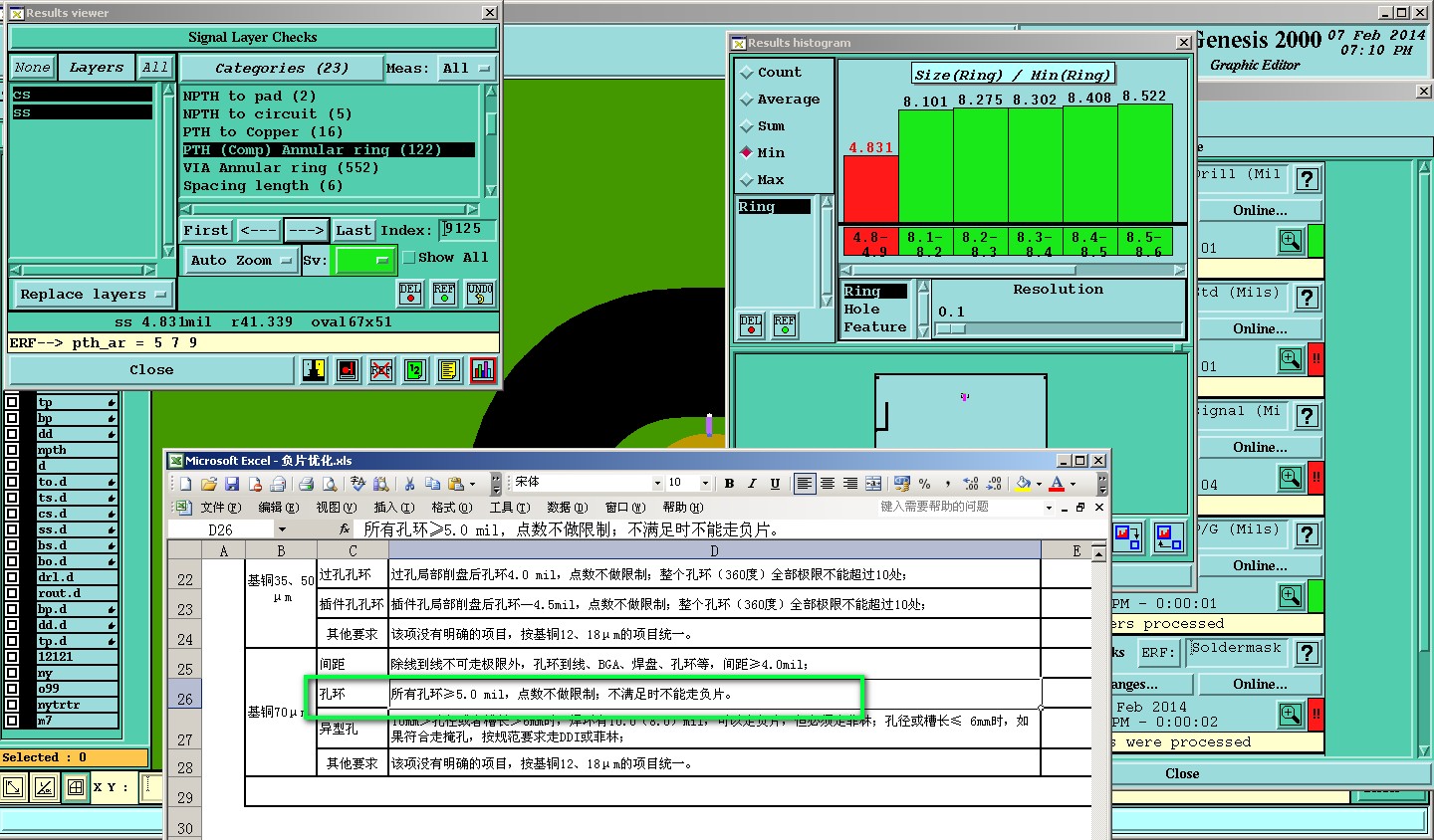The image size is (1434, 840).
Task: Toggle checkbox for layer drl.d
Action: pyautogui.click(x=12, y=577)
